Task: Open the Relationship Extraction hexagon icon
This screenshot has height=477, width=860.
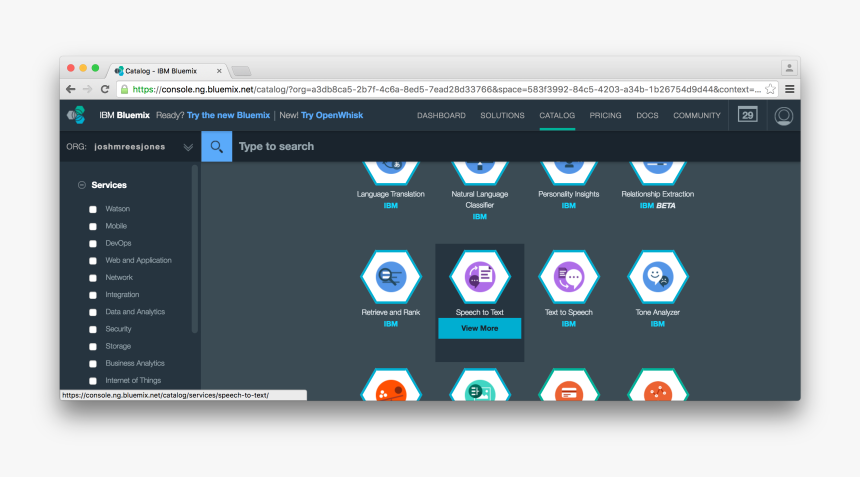Action: (658, 172)
